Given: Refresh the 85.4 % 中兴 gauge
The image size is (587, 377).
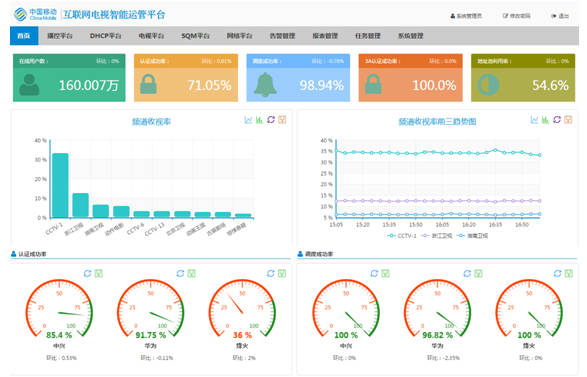Looking at the screenshot, I should point(87,274).
